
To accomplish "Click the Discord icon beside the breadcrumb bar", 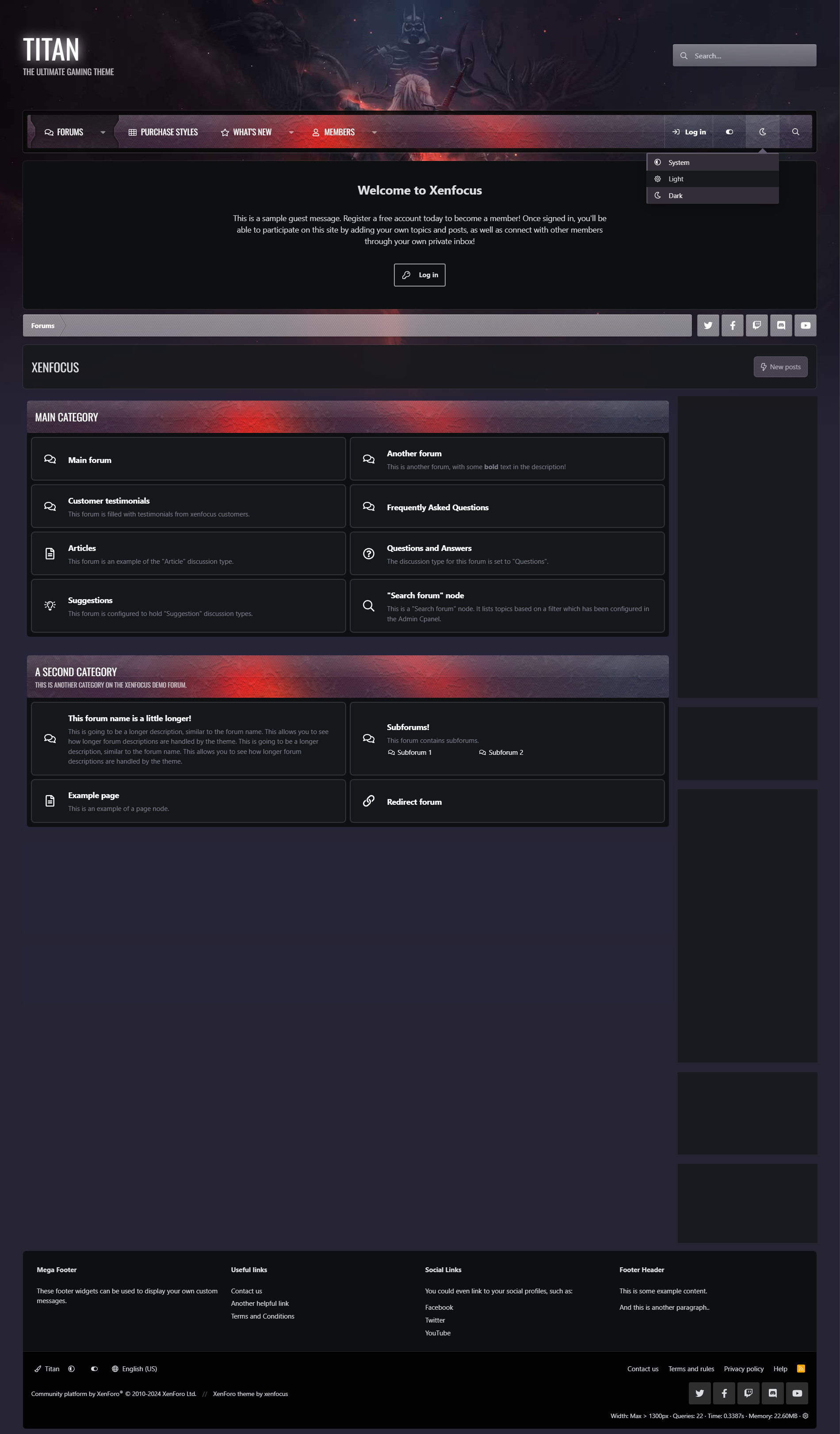I will pyautogui.click(x=781, y=325).
